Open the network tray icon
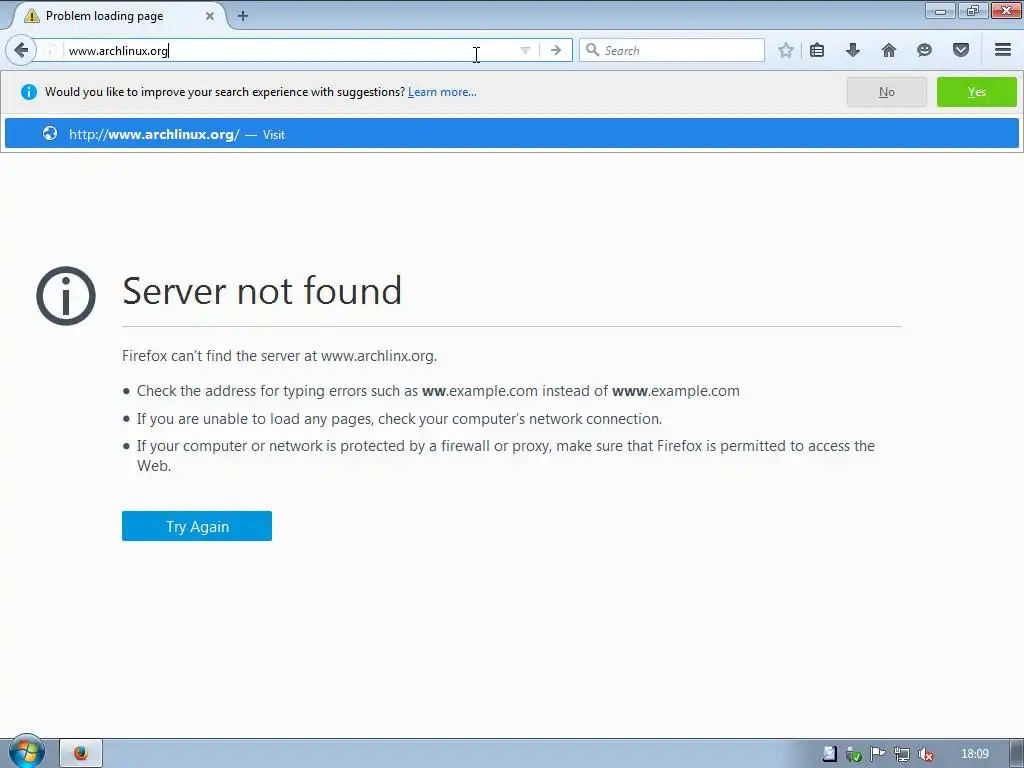This screenshot has width=1024, height=768. coord(902,754)
